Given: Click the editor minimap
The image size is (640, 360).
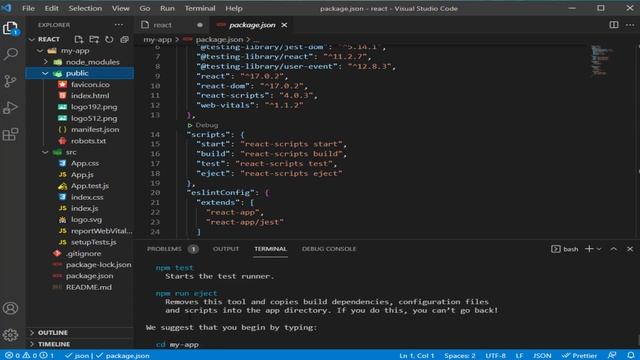Looking at the screenshot, I should pyautogui.click(x=601, y=60).
